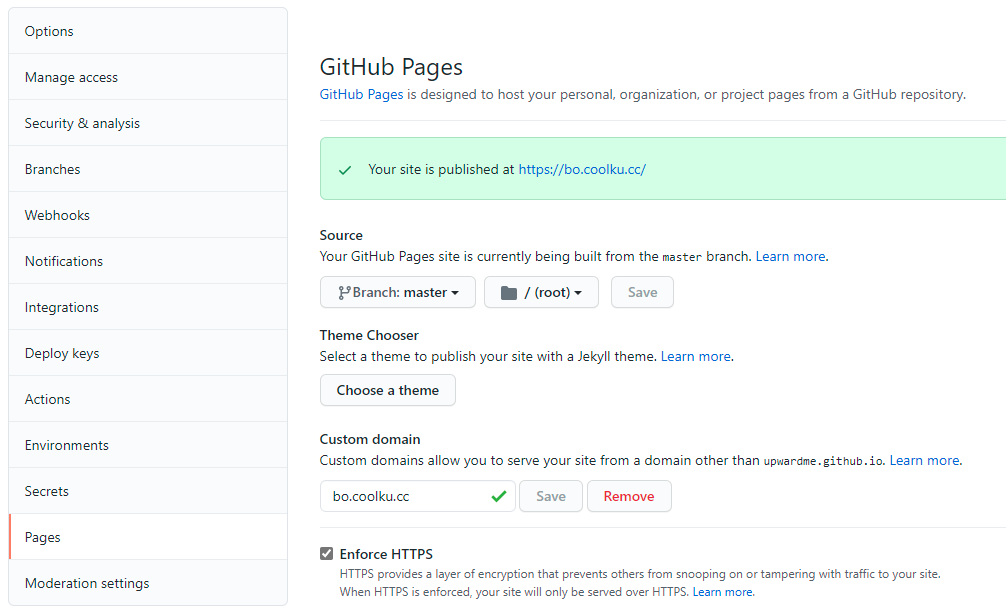Open Learn more link about HTTPS
Image resolution: width=1006 pixels, height=615 pixels.
point(722,592)
